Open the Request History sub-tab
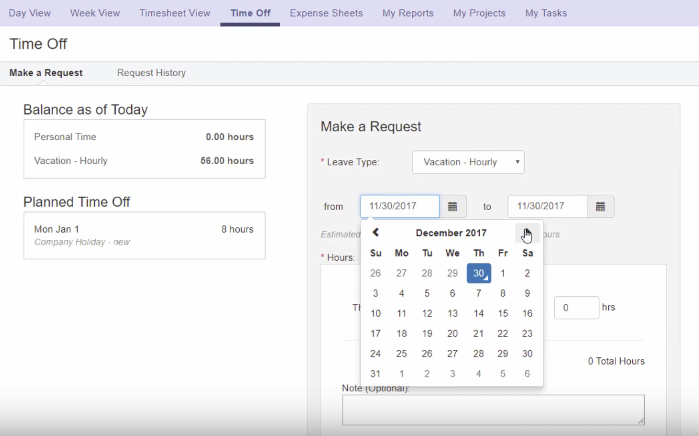 pyautogui.click(x=151, y=73)
